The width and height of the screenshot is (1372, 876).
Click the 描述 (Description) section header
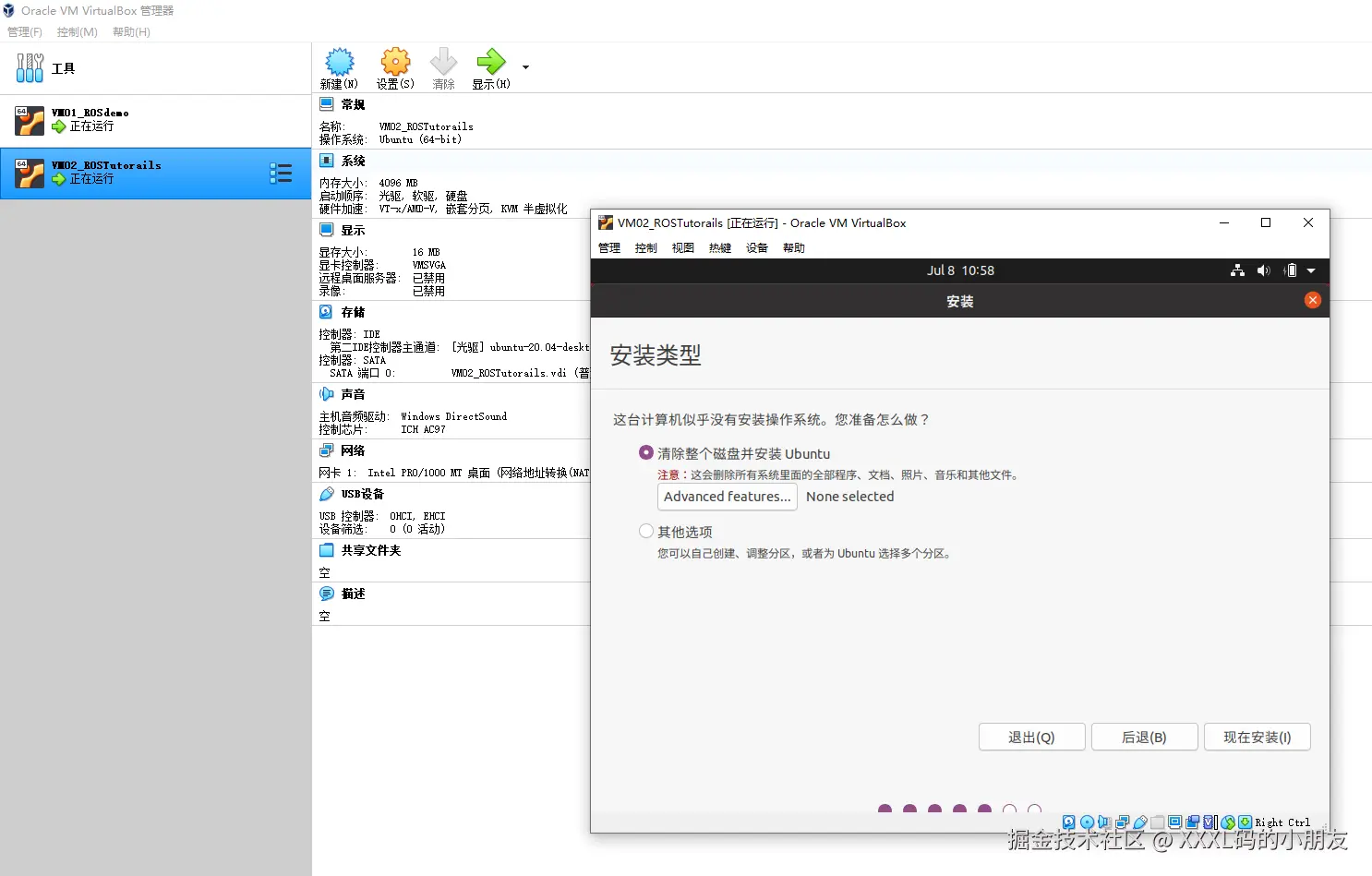353,594
